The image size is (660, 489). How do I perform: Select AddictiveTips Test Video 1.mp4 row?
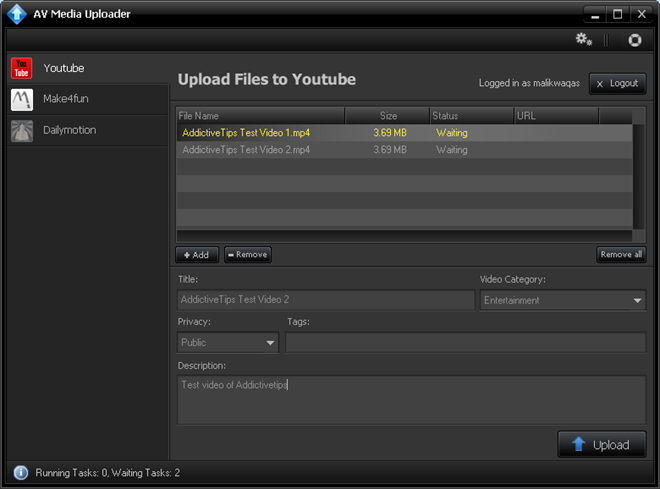pyautogui.click(x=404, y=133)
